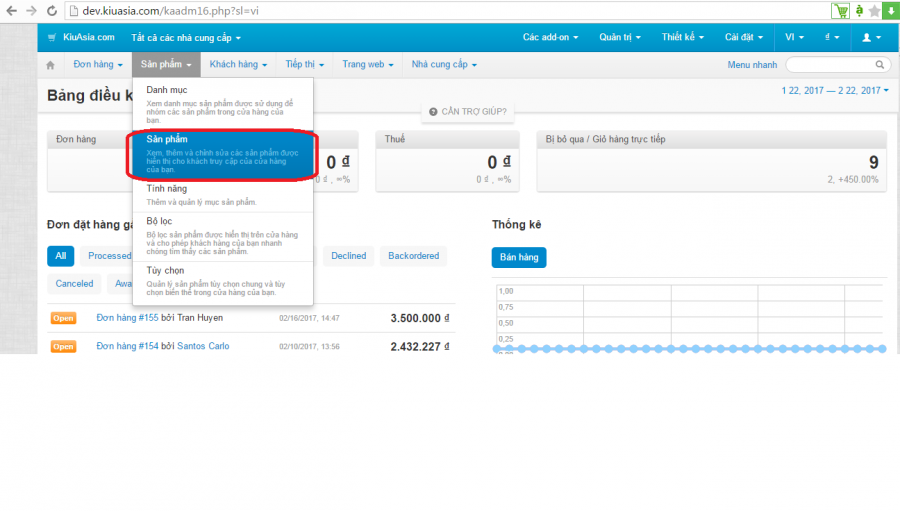Click the 2.432.227 đ order amount
This screenshot has height=511, width=900.
(x=420, y=347)
